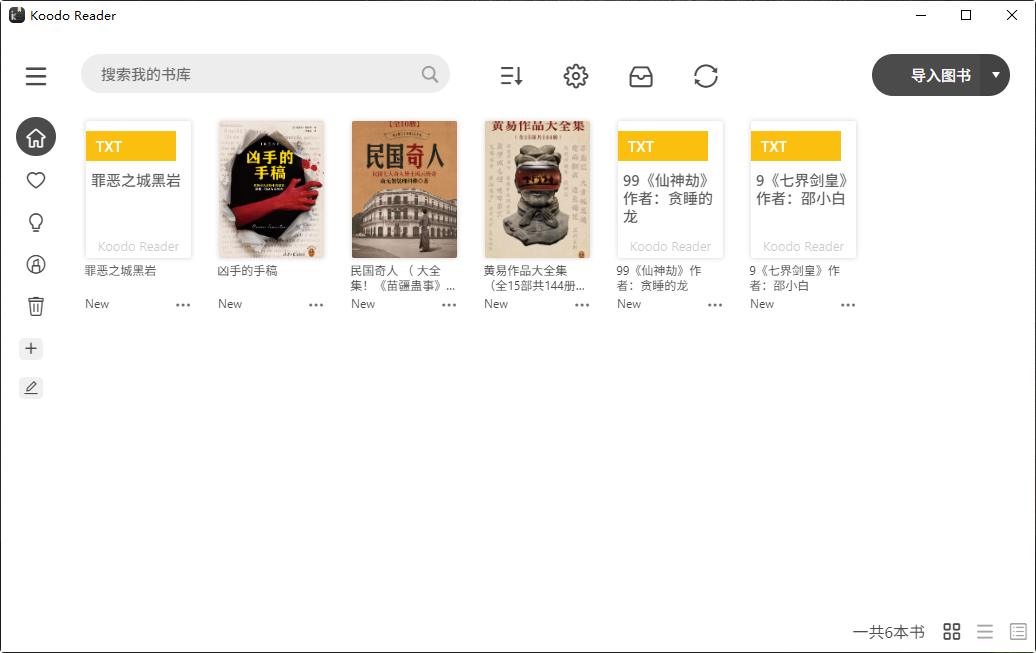Open the 民国奇人 book cover
Image resolution: width=1036 pixels, height=653 pixels.
click(404, 189)
